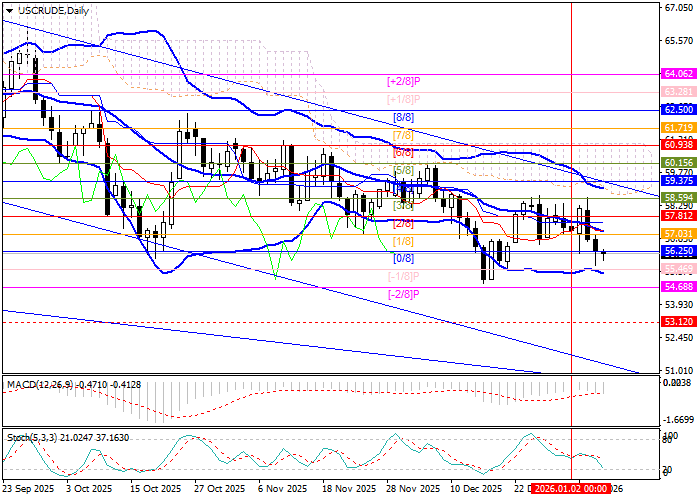Click the [+2/8]P Murrey level label
700x500 pixels.
point(403,80)
